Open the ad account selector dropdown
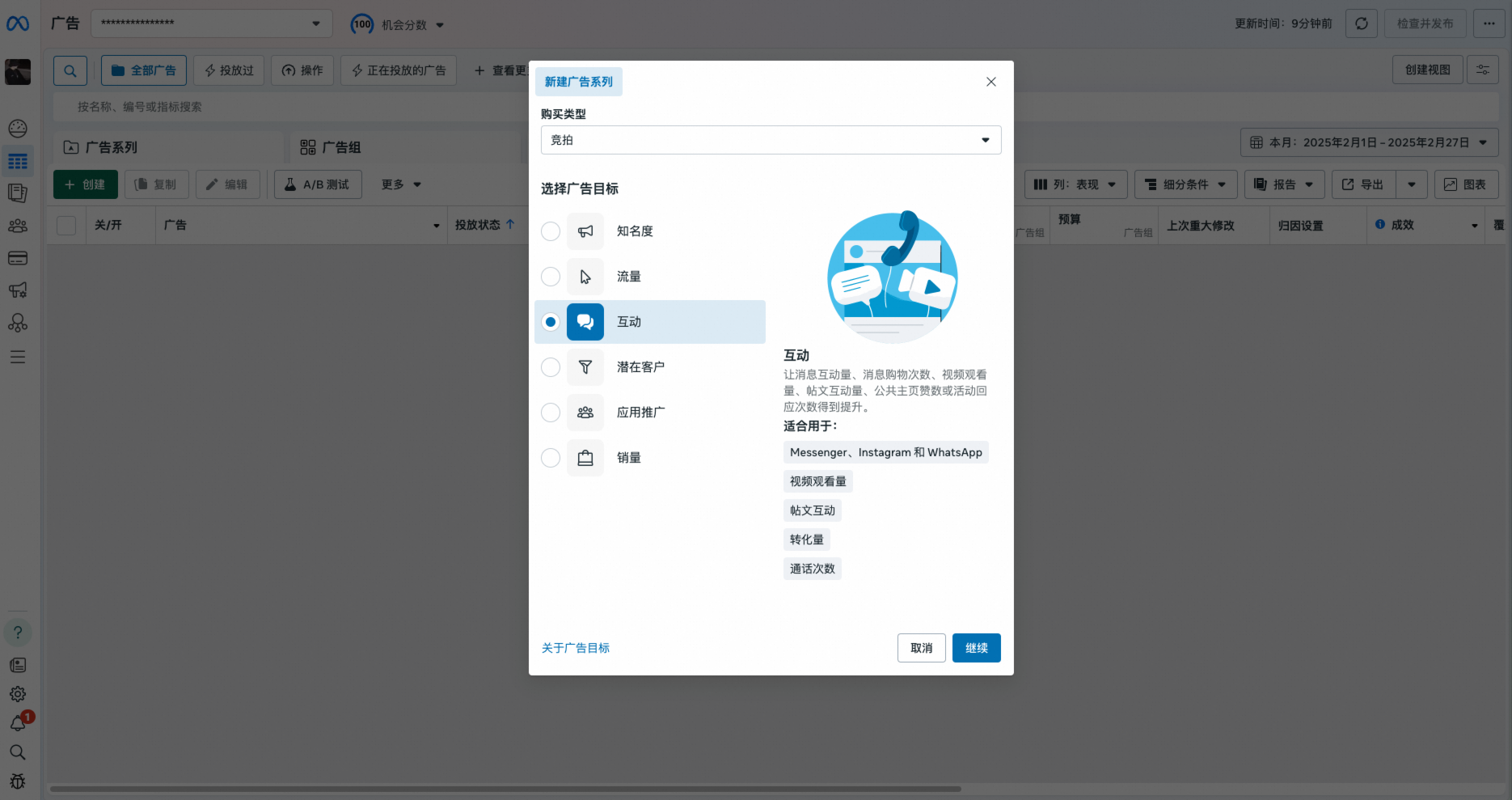Screen dimensions: 1512x800 coord(212,23)
